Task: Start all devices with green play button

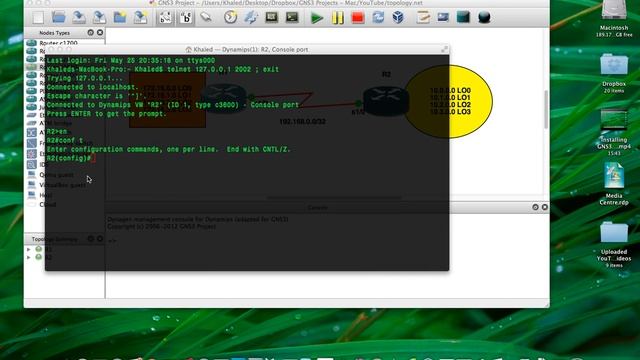Action: click(317, 18)
